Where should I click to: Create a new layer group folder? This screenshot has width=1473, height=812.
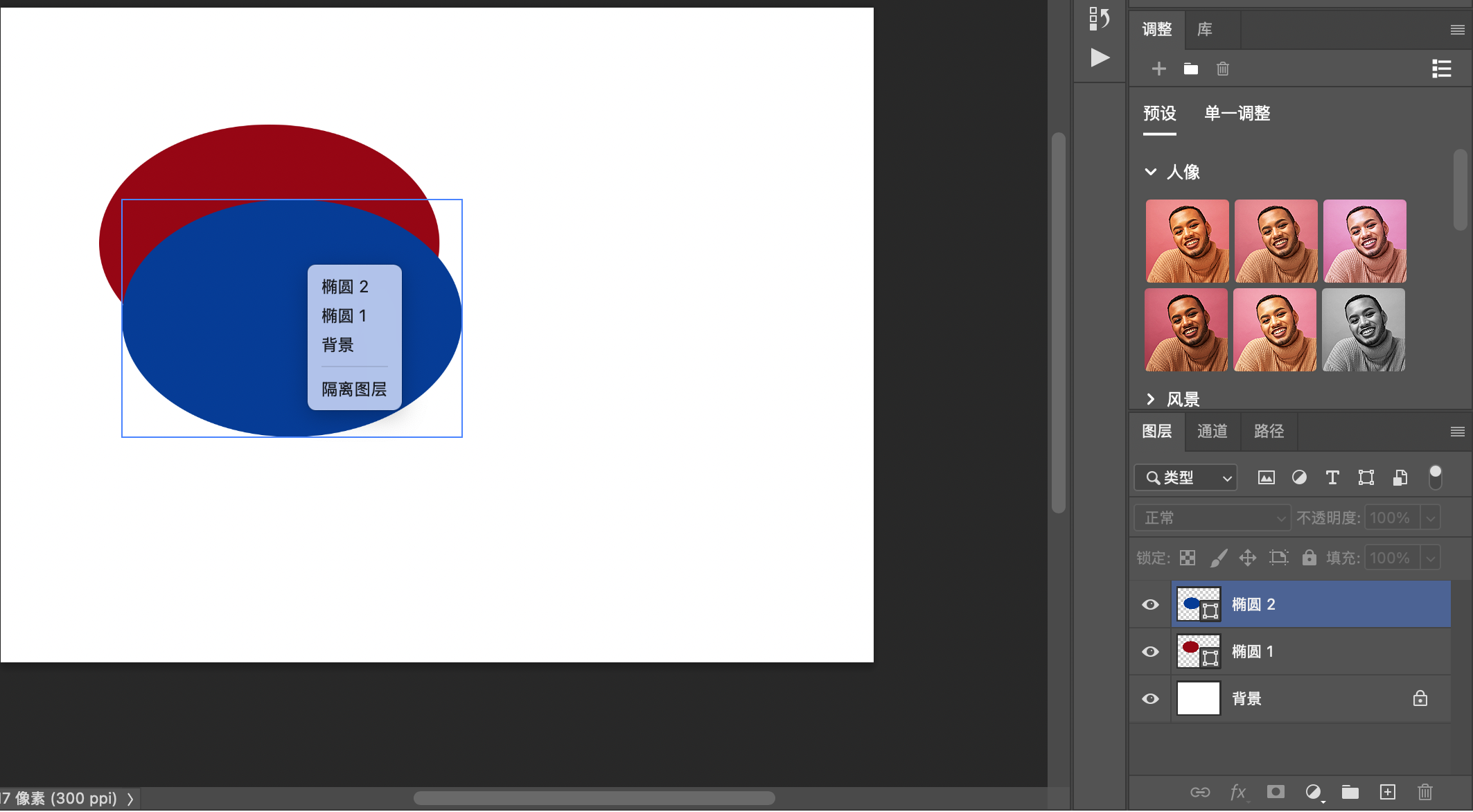1350,792
